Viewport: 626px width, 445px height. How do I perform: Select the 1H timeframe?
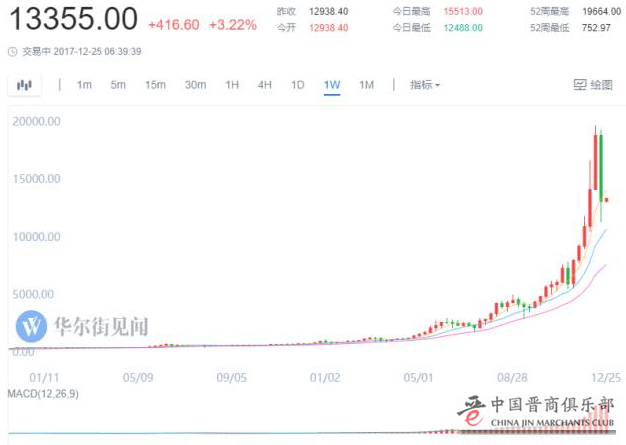232,85
